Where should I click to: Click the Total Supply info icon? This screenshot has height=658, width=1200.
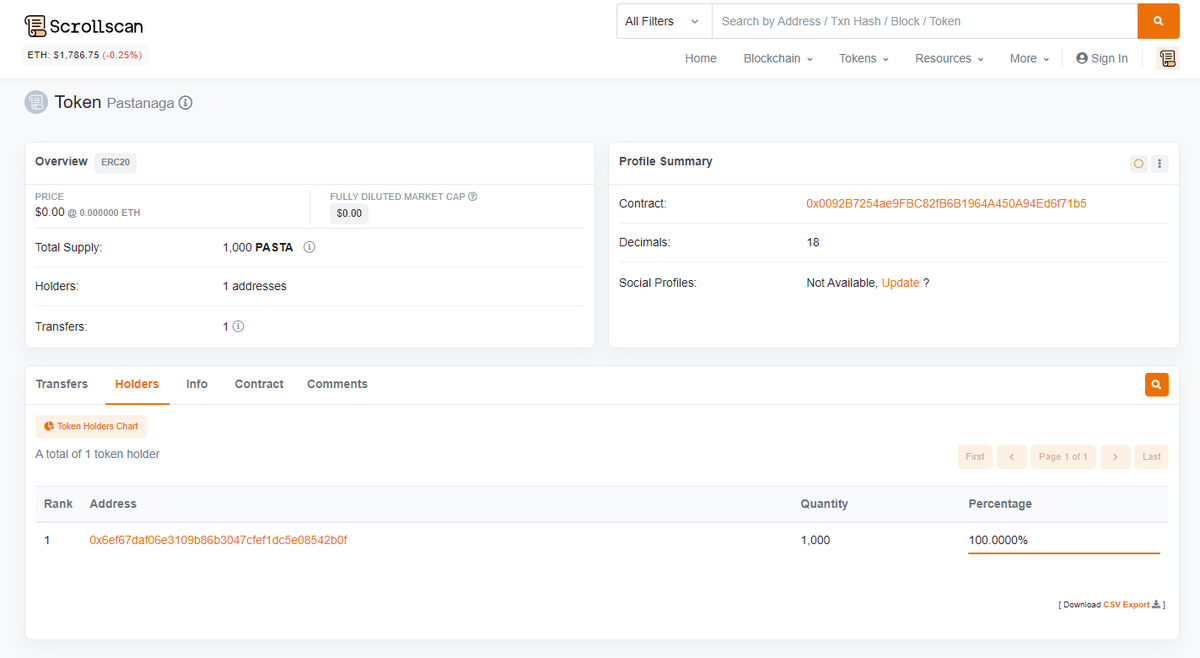tap(309, 247)
